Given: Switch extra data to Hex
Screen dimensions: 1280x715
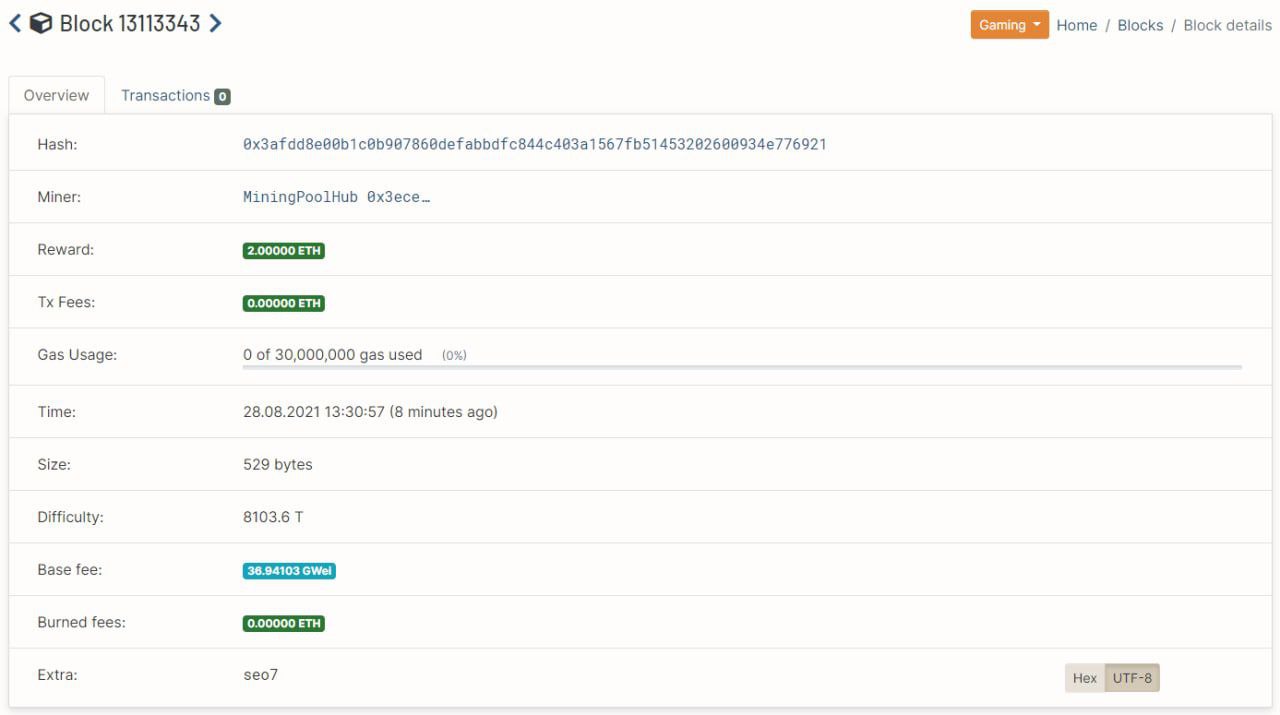Looking at the screenshot, I should pos(1084,678).
